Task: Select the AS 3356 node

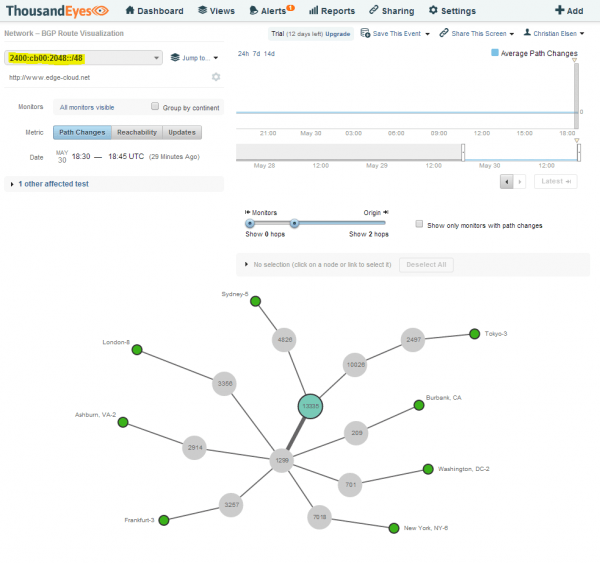Action: point(225,383)
